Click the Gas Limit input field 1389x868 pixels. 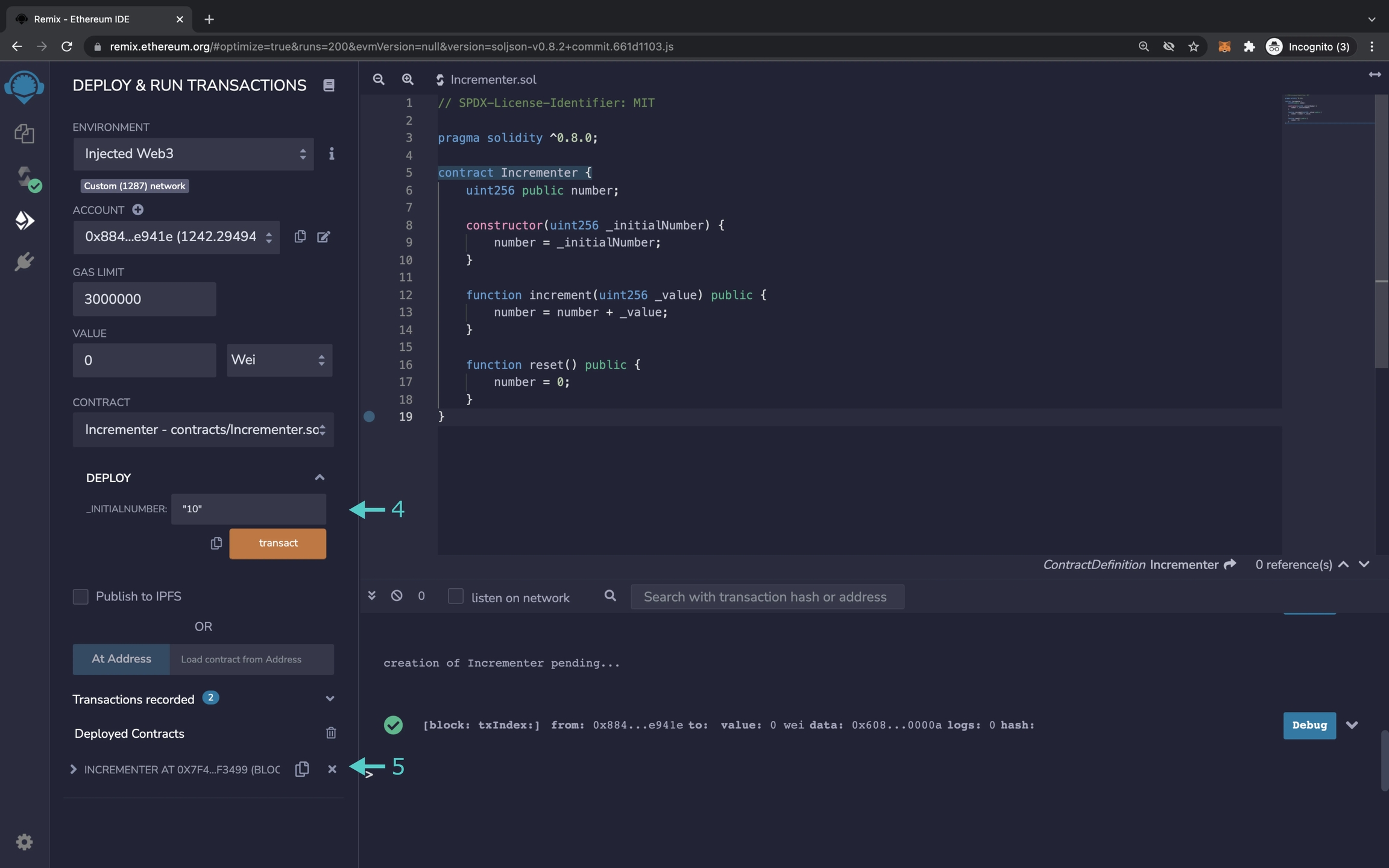click(144, 299)
